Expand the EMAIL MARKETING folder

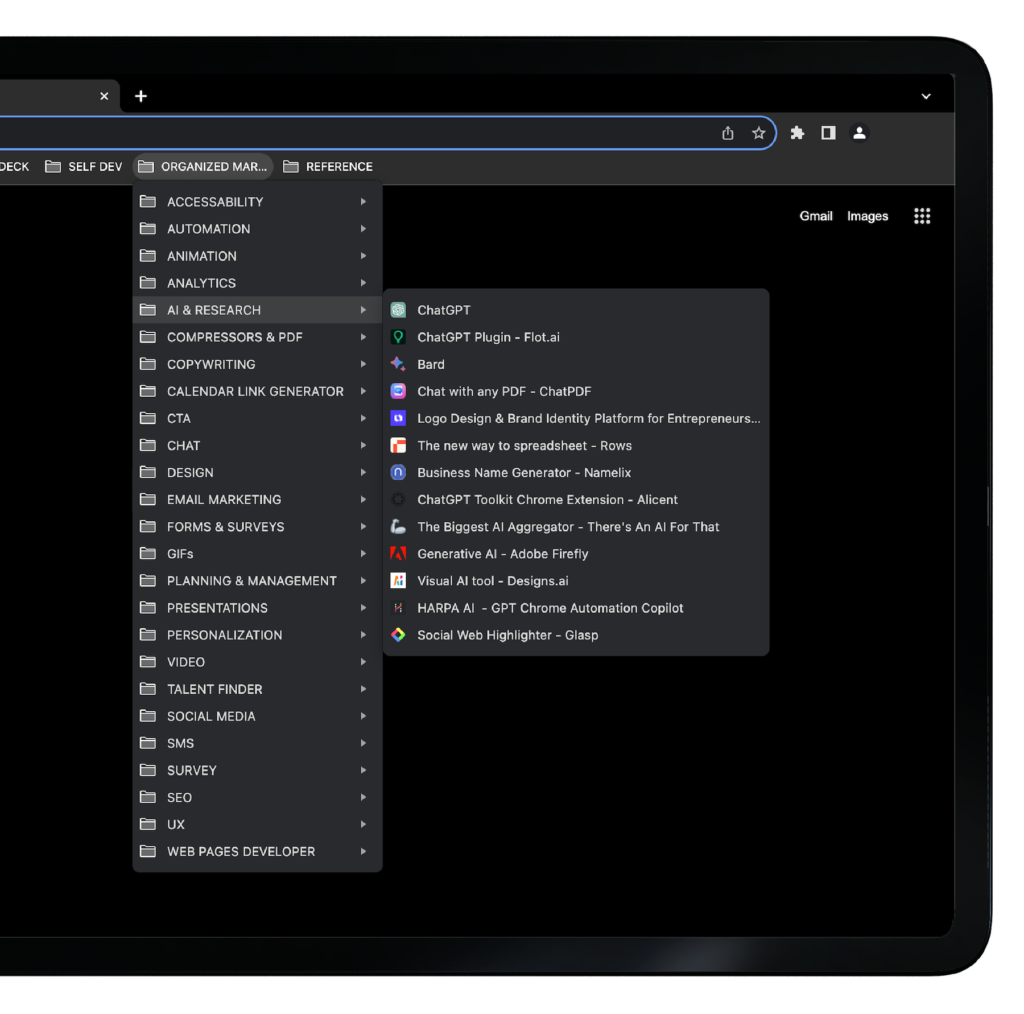pos(257,500)
